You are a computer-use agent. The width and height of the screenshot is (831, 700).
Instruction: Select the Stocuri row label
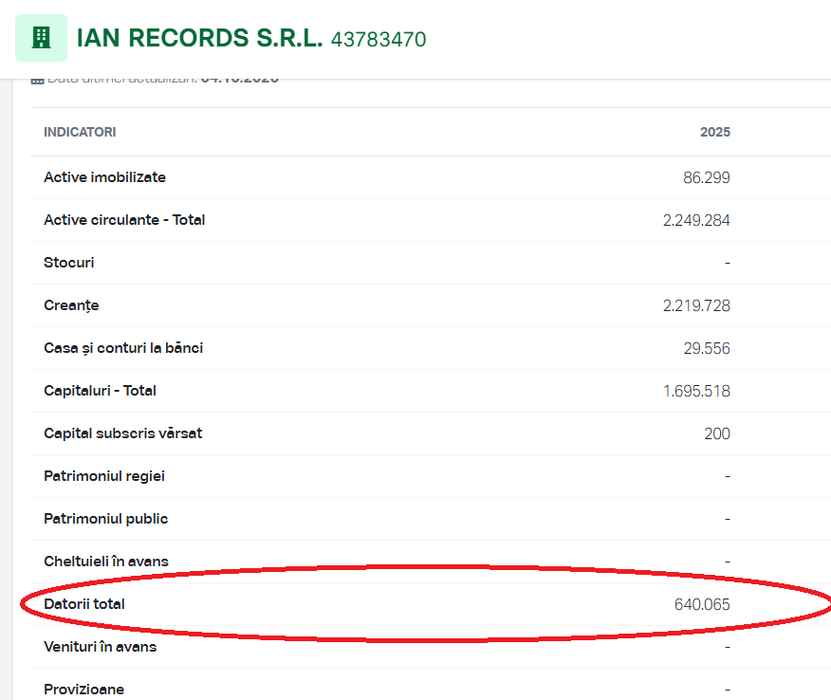tap(69, 262)
